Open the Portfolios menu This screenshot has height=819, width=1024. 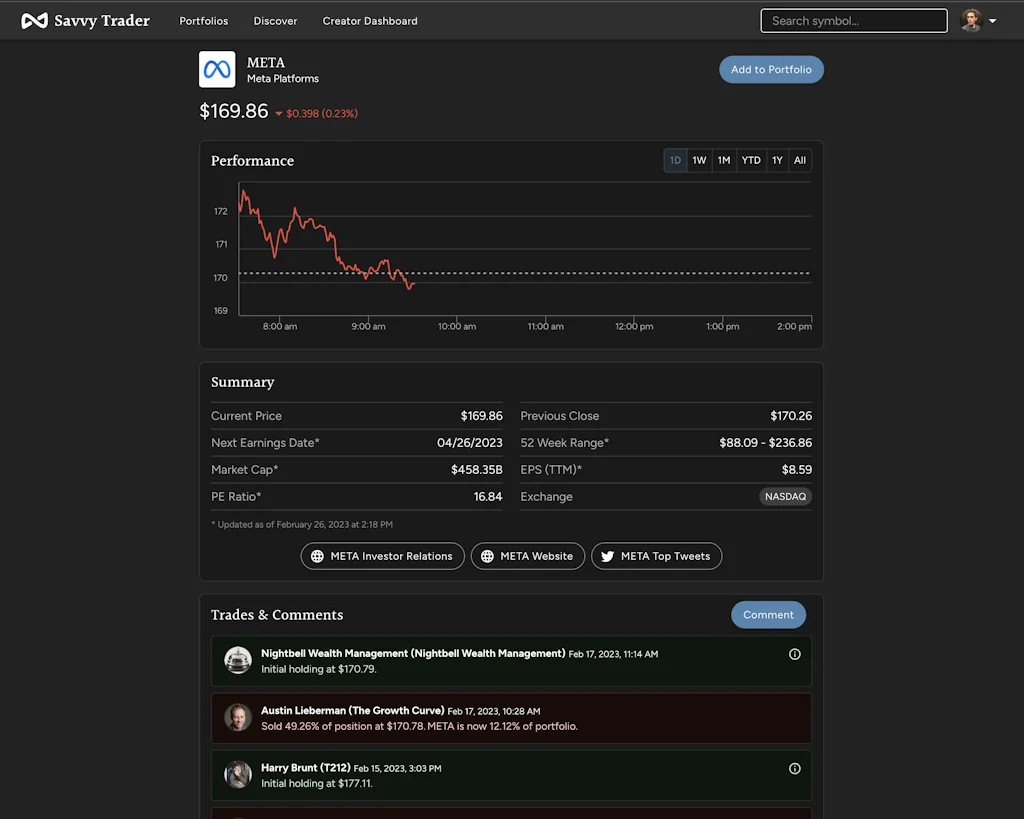click(x=204, y=20)
